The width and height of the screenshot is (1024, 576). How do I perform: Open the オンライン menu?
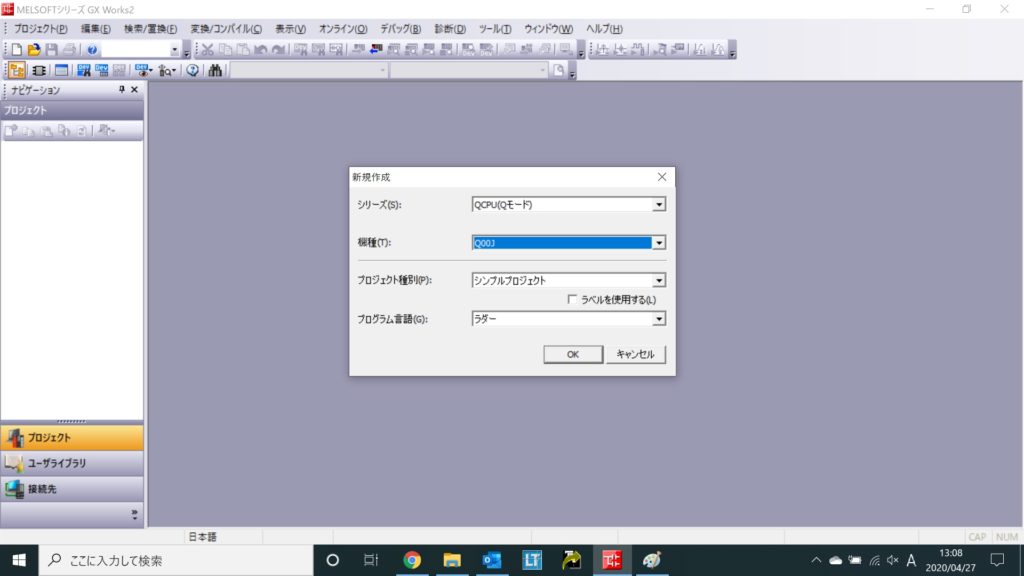click(x=343, y=29)
